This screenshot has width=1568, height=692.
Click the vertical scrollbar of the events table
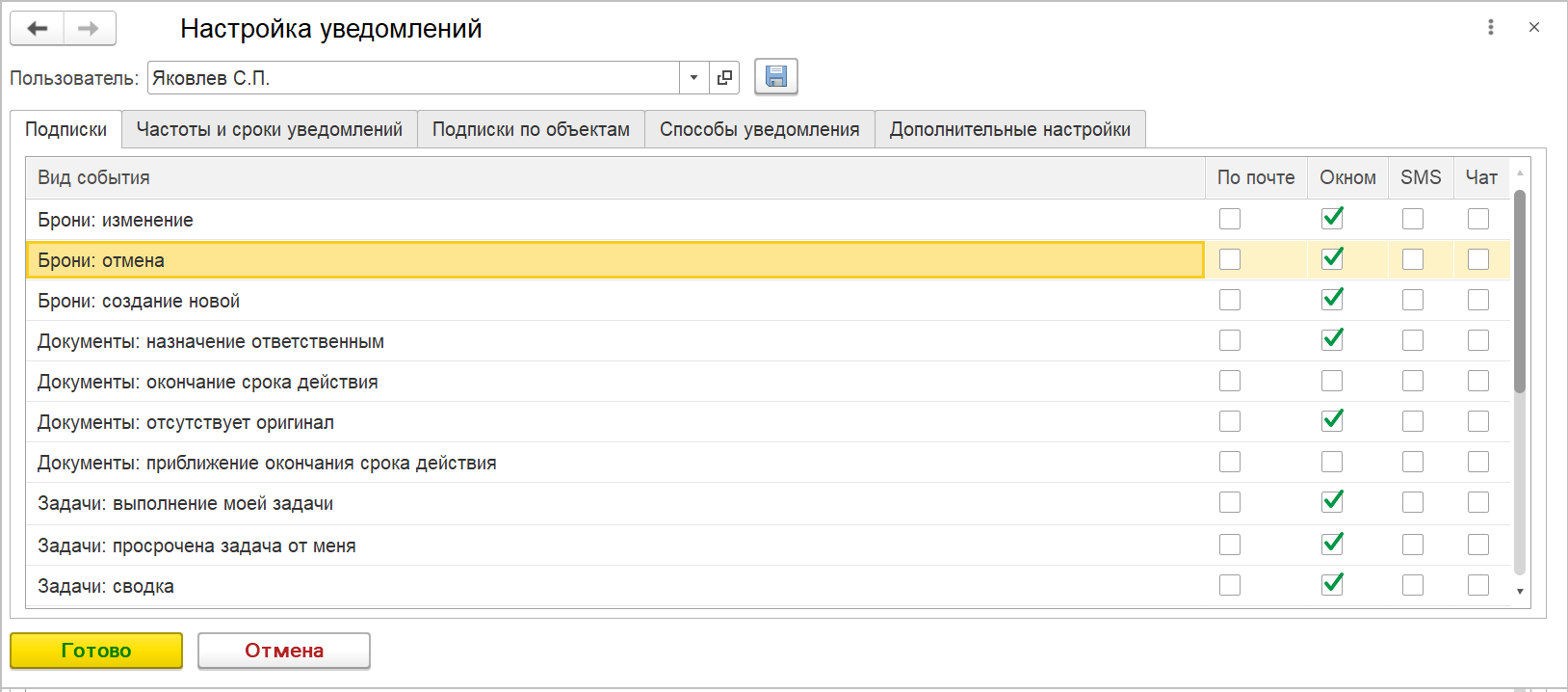1520,289
